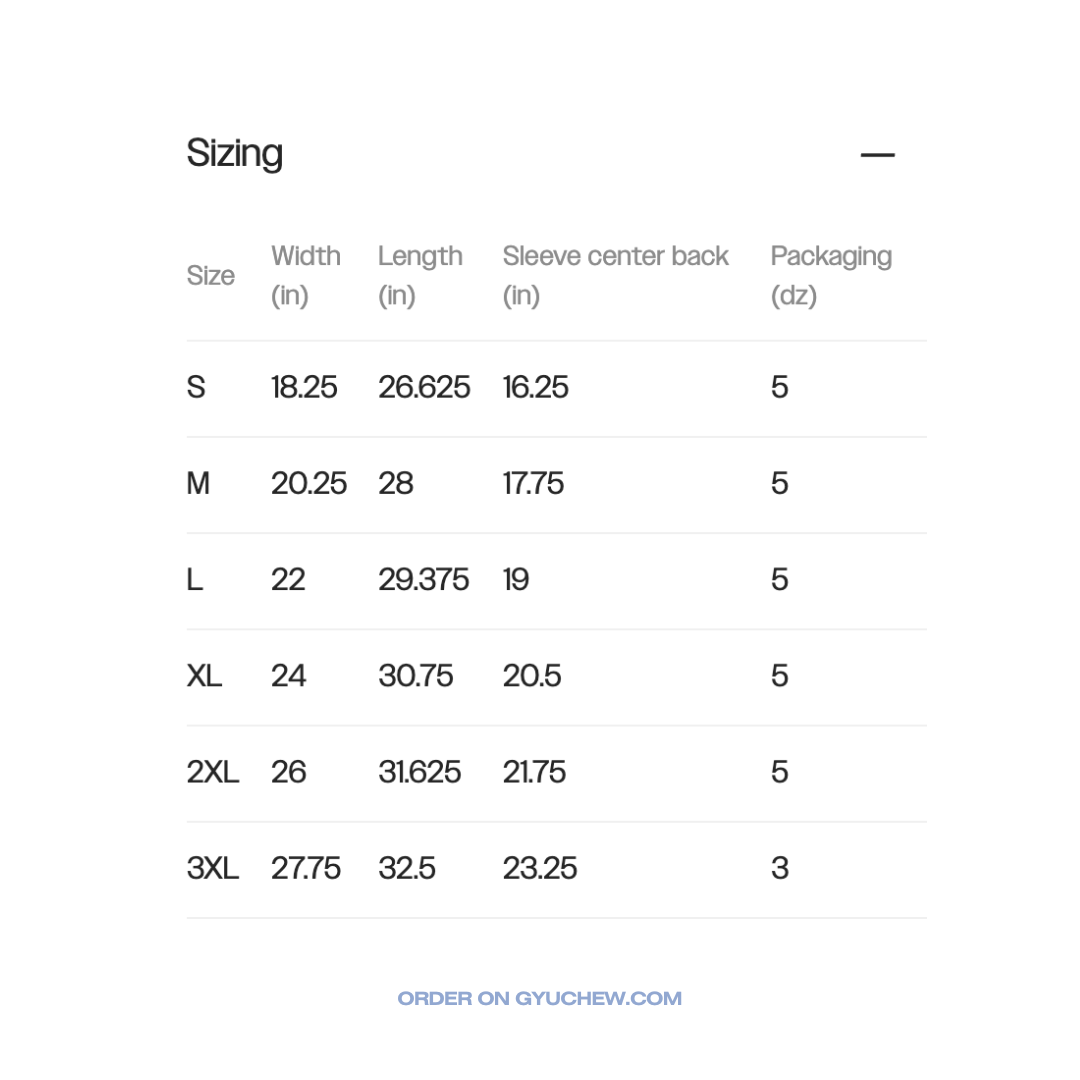Viewport: 1080px width, 1080px height.
Task: Select the L size row label
Action: pos(195,580)
